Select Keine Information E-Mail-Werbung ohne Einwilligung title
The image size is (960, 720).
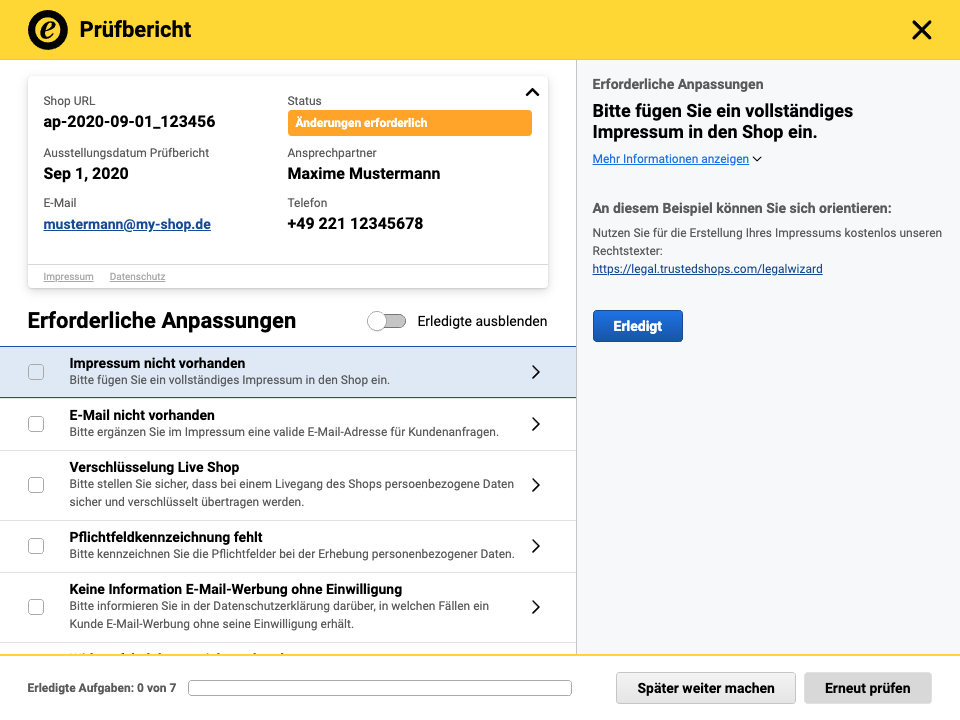tap(236, 589)
